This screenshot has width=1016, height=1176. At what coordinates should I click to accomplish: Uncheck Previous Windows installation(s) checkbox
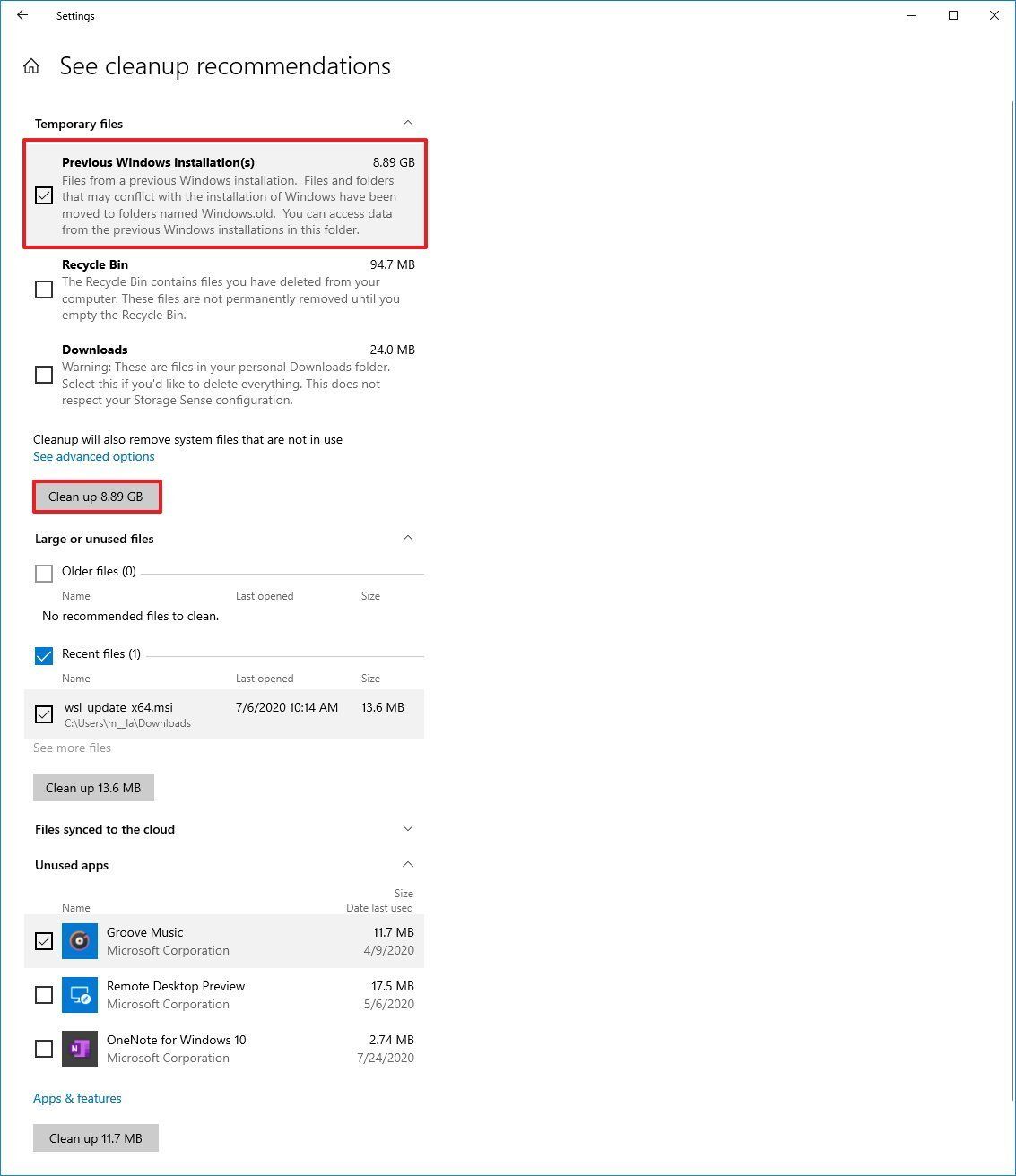[x=44, y=195]
